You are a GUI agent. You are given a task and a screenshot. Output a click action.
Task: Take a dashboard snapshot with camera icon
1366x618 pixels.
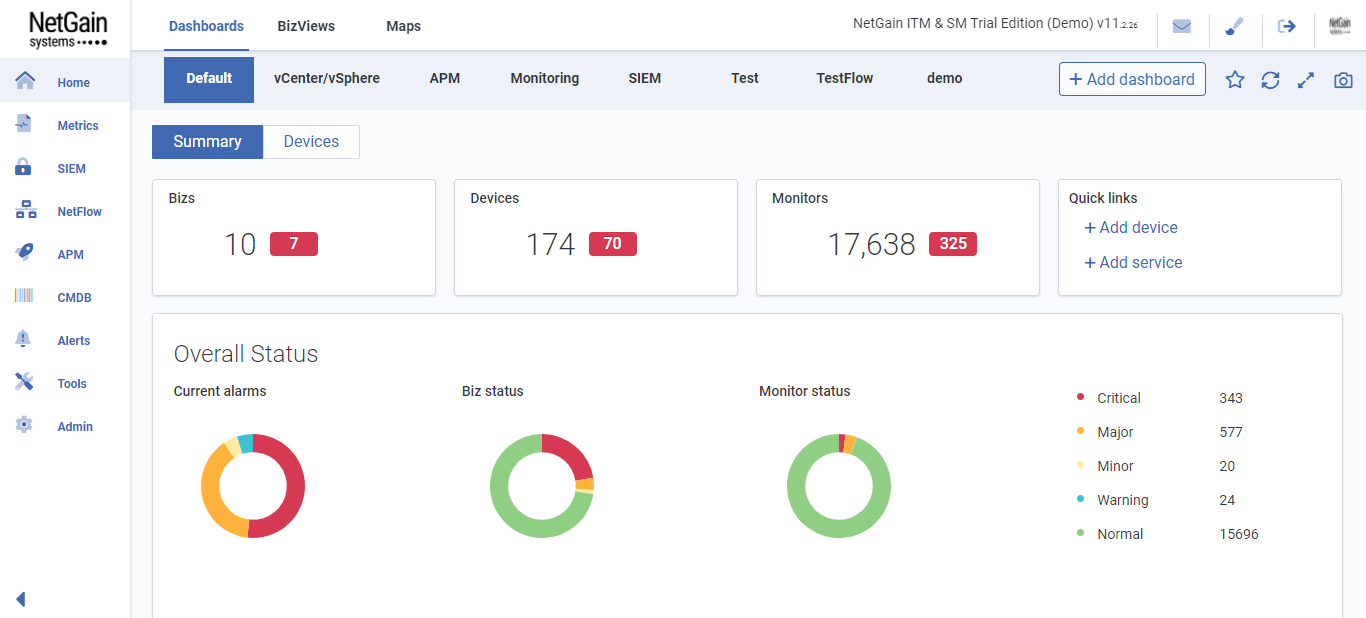1343,80
